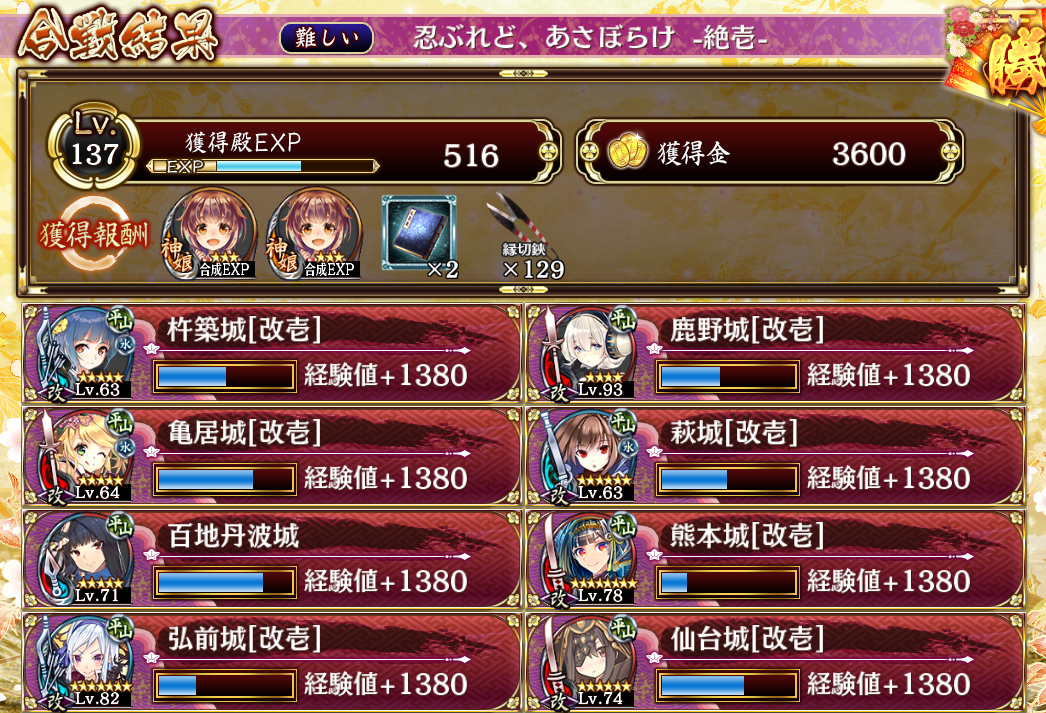The width and height of the screenshot is (1046, 713).
Task: Click the 熊本城[改壱] character portrait
Action: pyautogui.click(x=588, y=559)
